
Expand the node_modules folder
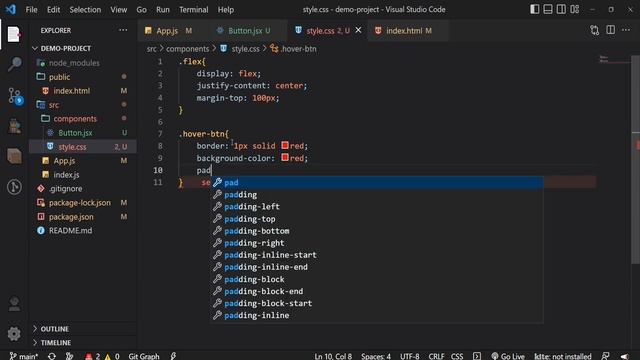[x=82, y=63]
